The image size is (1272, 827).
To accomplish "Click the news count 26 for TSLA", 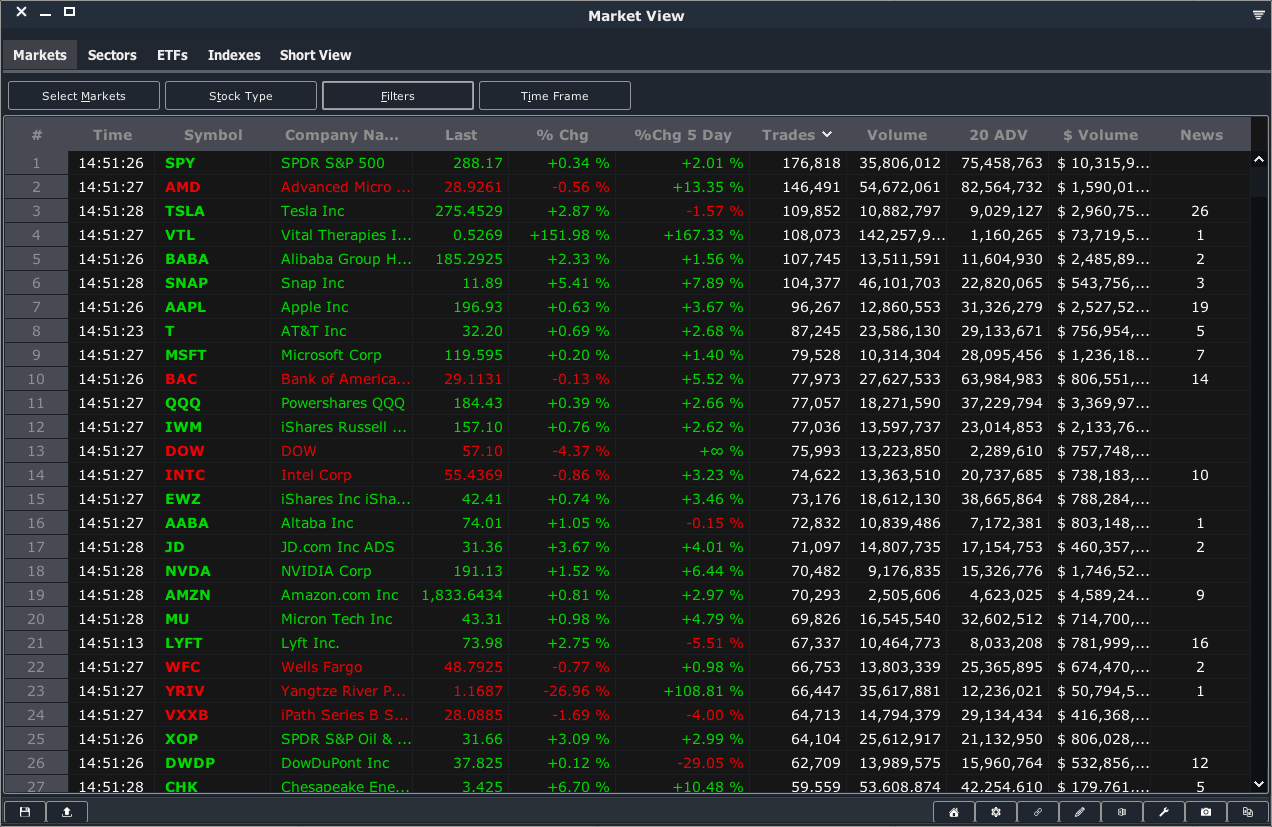I will coord(1200,211).
